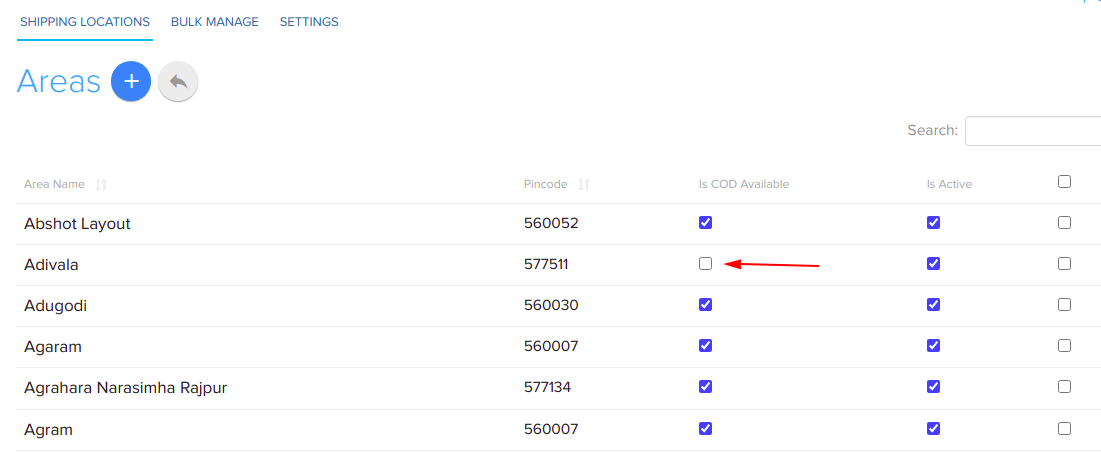Select the Abshot Layout row checkbox
Image resolution: width=1101 pixels, height=453 pixels.
(1064, 223)
